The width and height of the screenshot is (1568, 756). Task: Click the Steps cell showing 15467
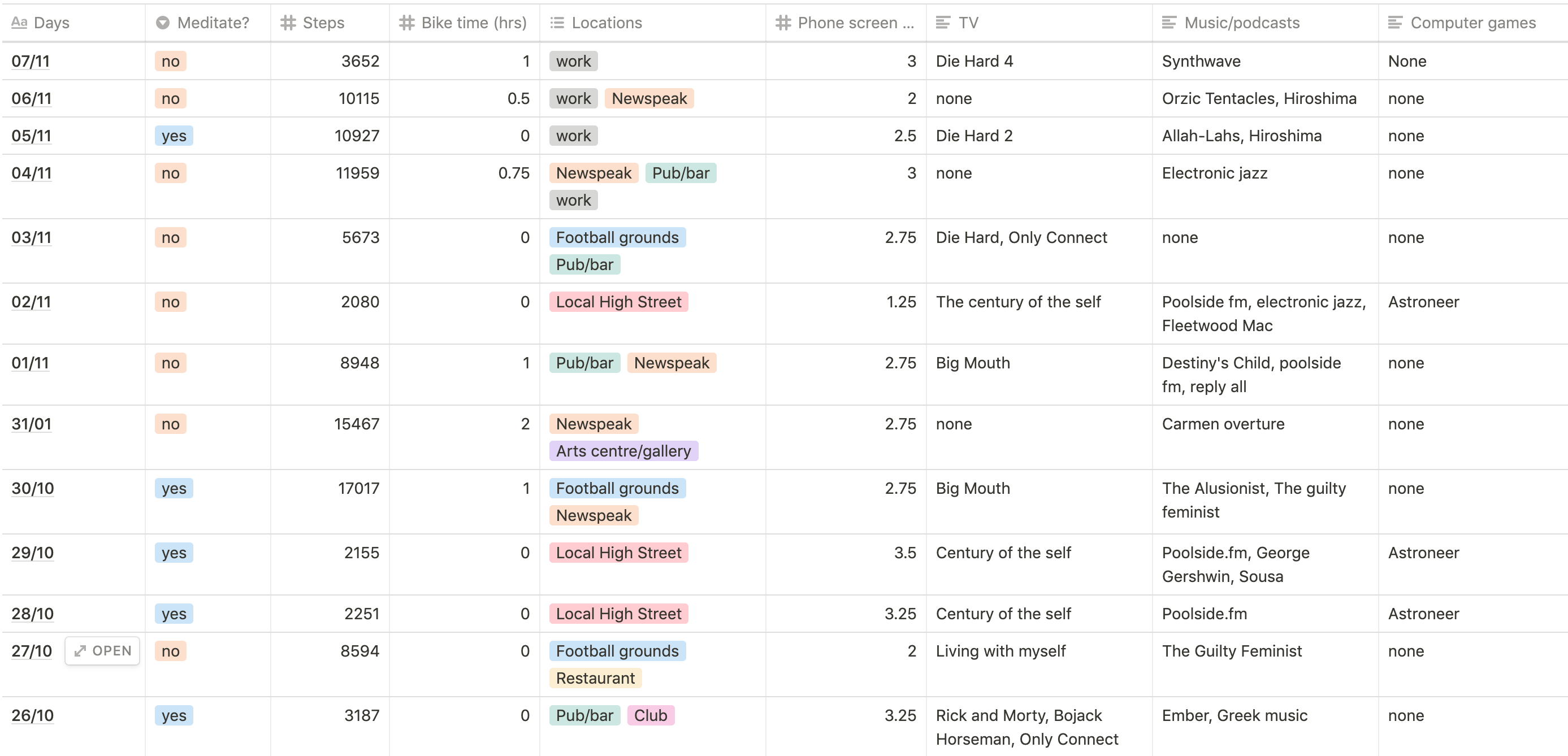330,438
